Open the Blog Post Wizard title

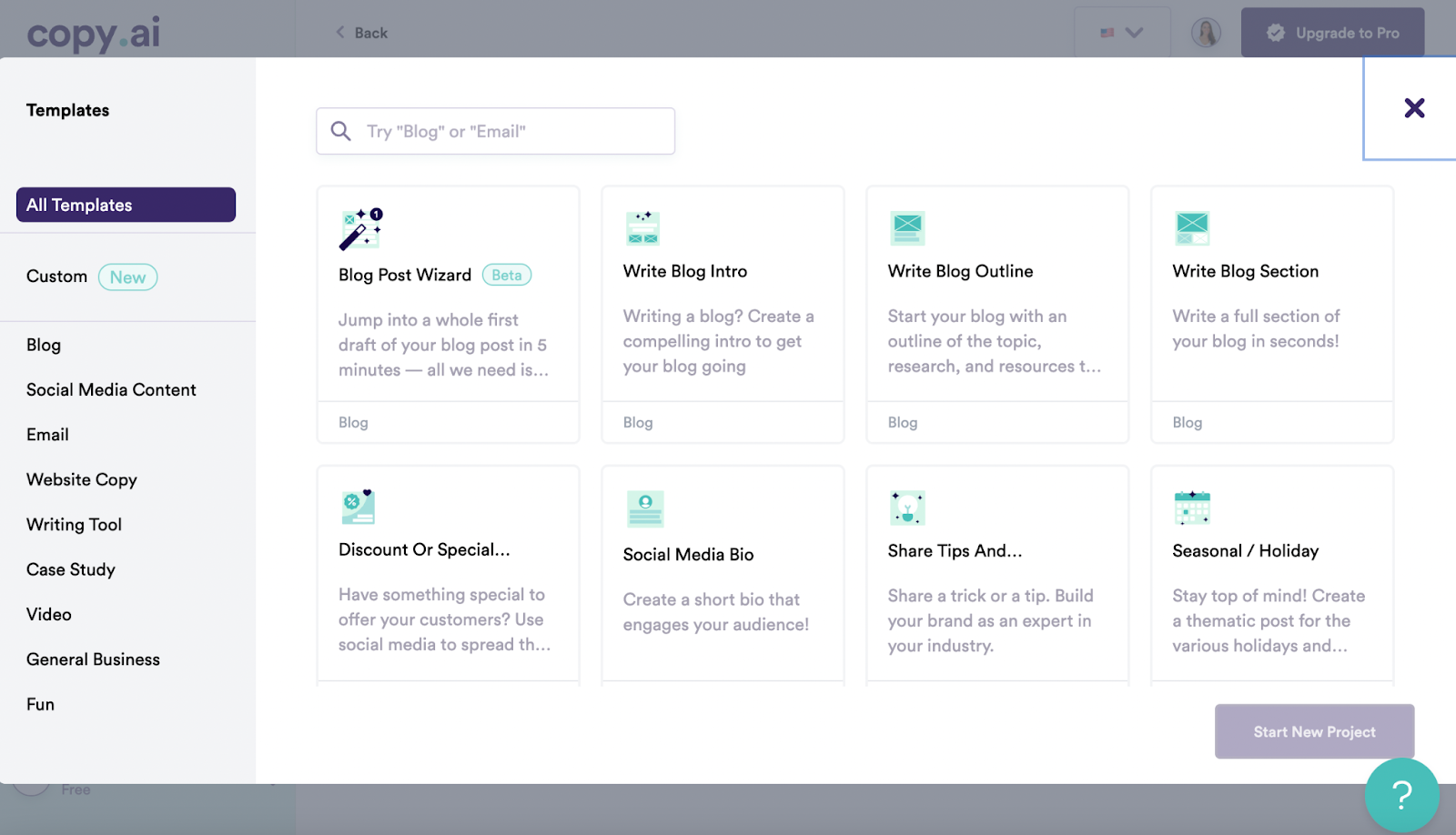[x=405, y=275]
